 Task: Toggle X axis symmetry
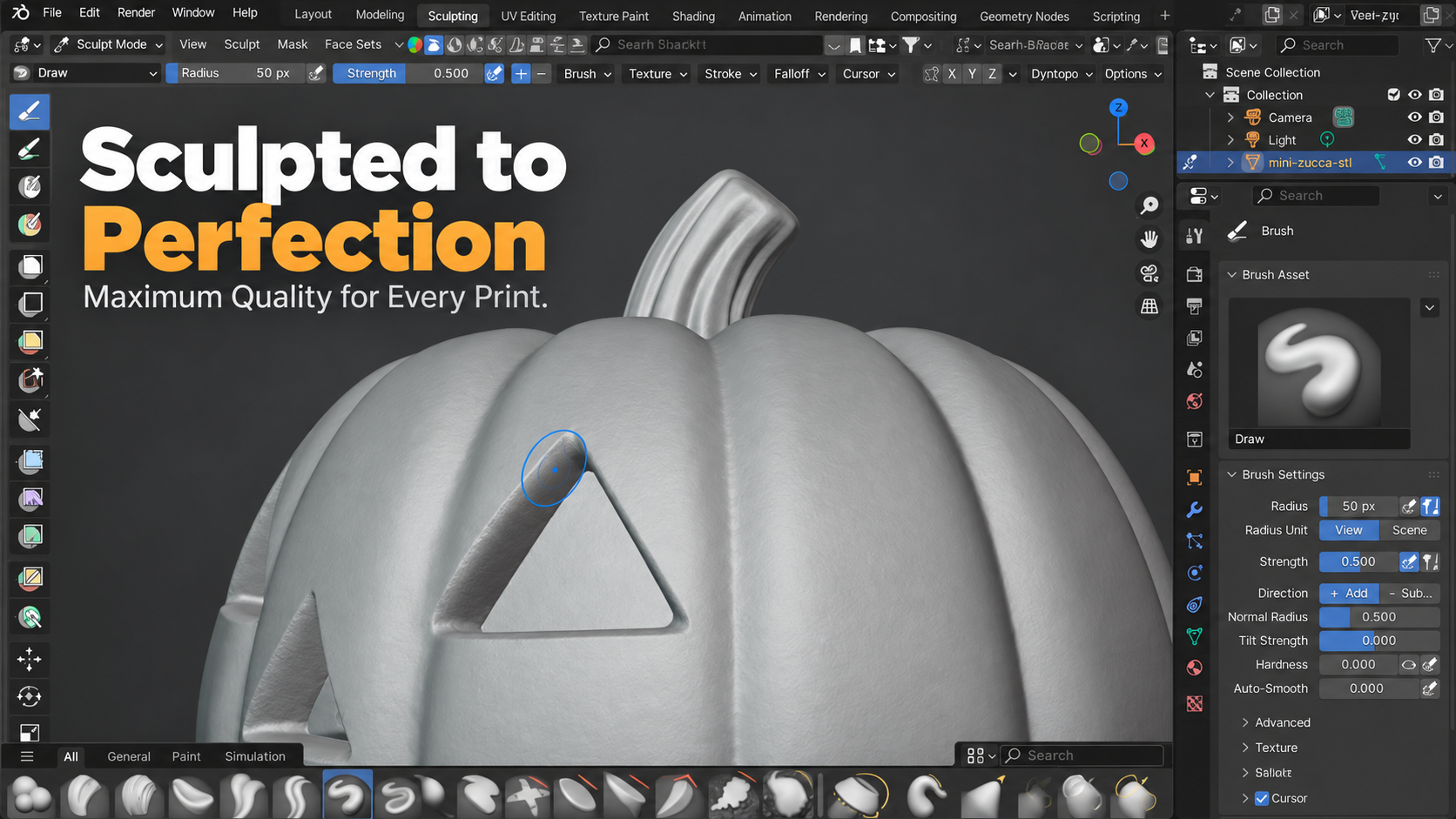coord(952,74)
